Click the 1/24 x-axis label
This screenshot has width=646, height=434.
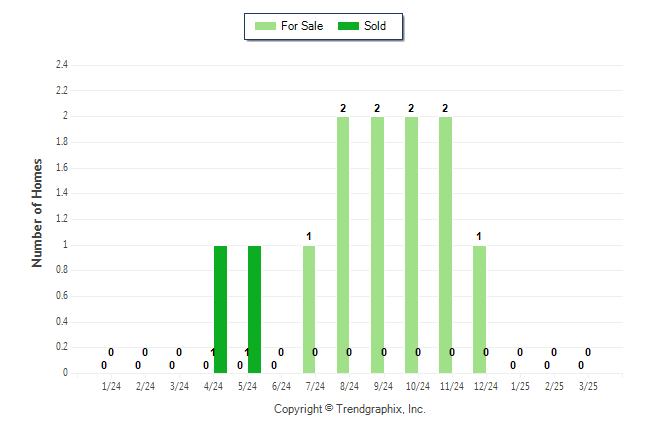(x=111, y=386)
